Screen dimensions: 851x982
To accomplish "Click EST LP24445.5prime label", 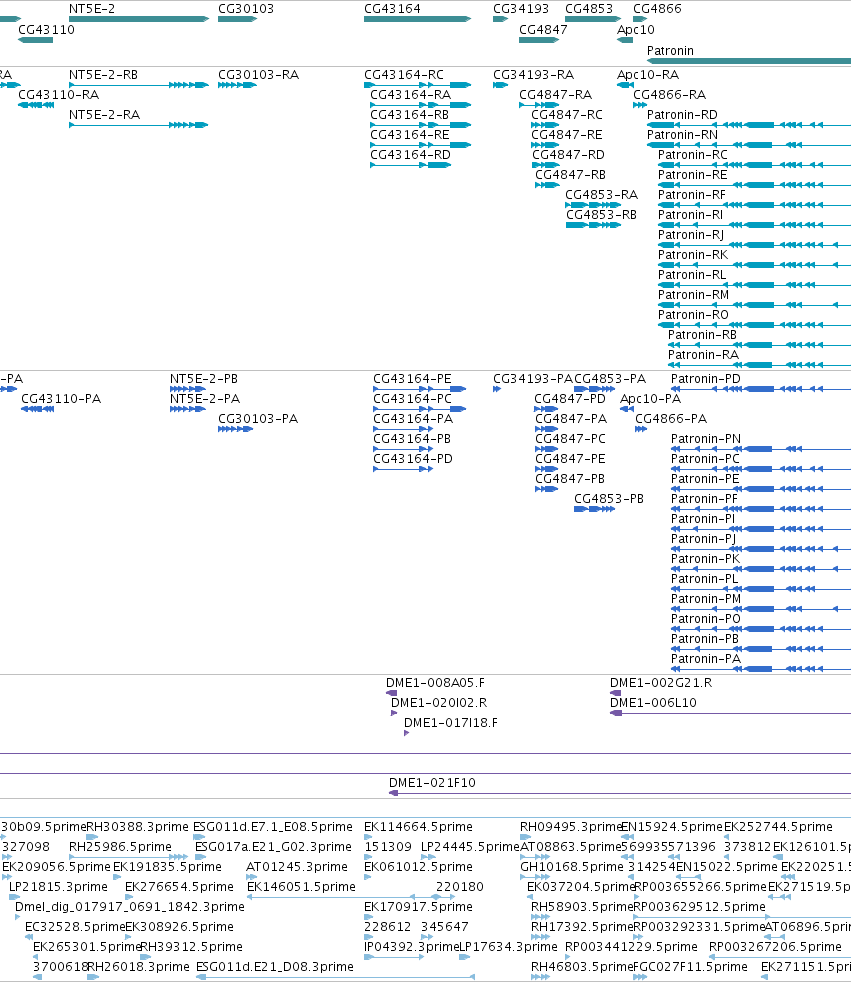I will (x=470, y=847).
